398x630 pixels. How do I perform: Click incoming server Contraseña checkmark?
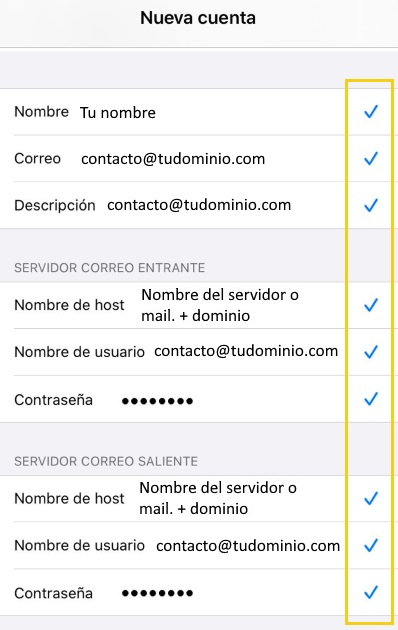point(371,399)
